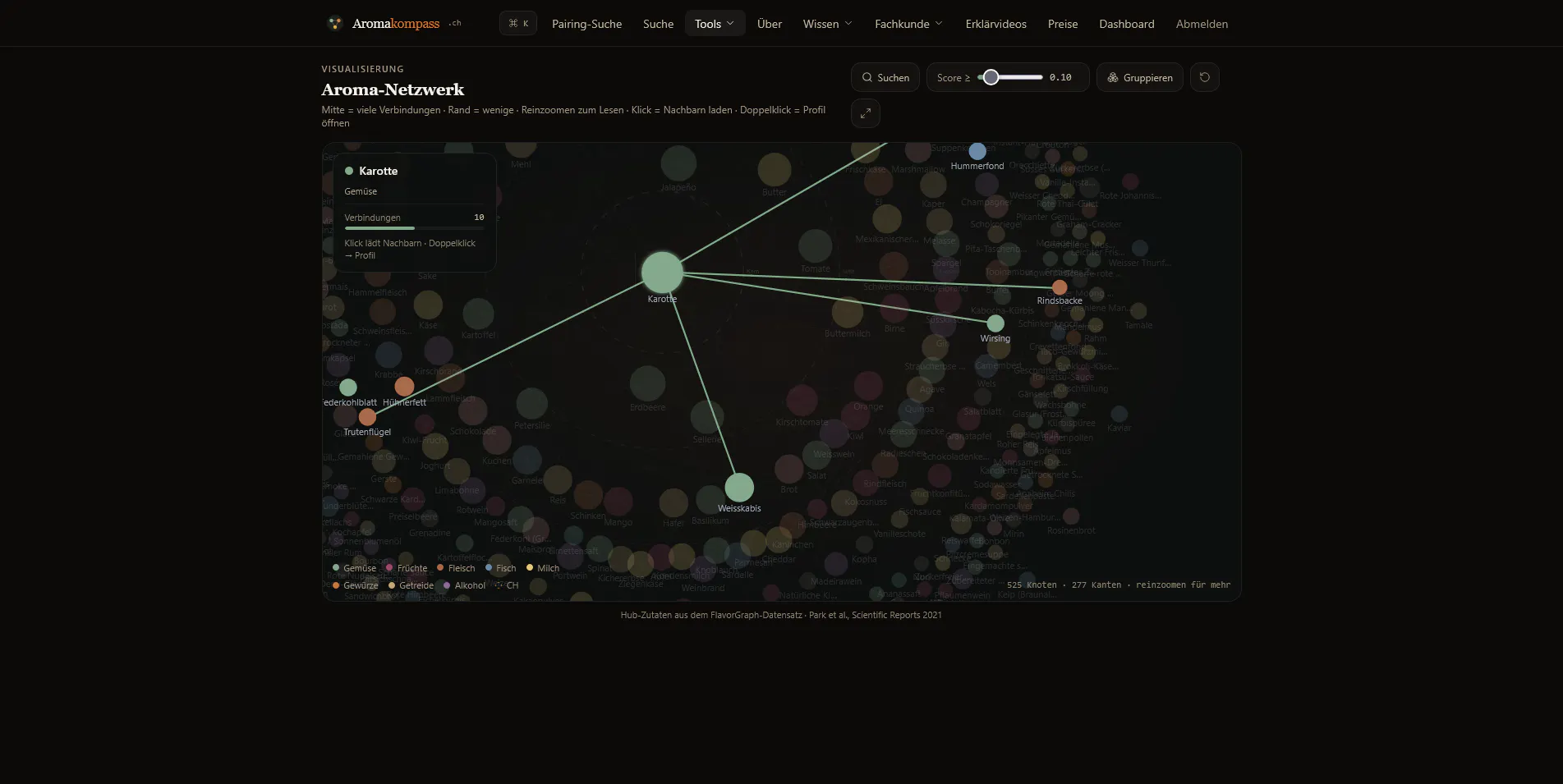The width and height of the screenshot is (1563, 784).
Task: Open the Suche nav item
Action: (x=658, y=24)
